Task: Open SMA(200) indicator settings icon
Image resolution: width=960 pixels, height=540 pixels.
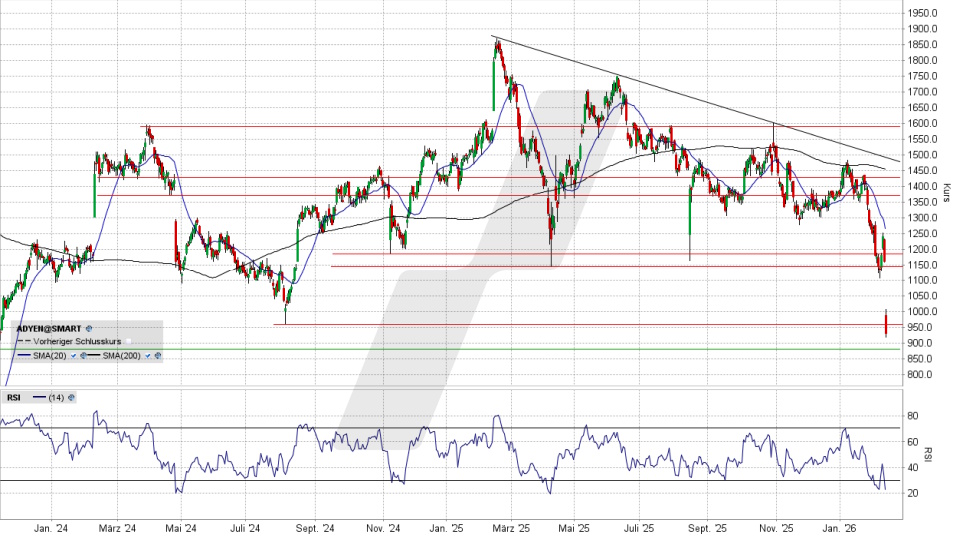Action: [x=158, y=356]
